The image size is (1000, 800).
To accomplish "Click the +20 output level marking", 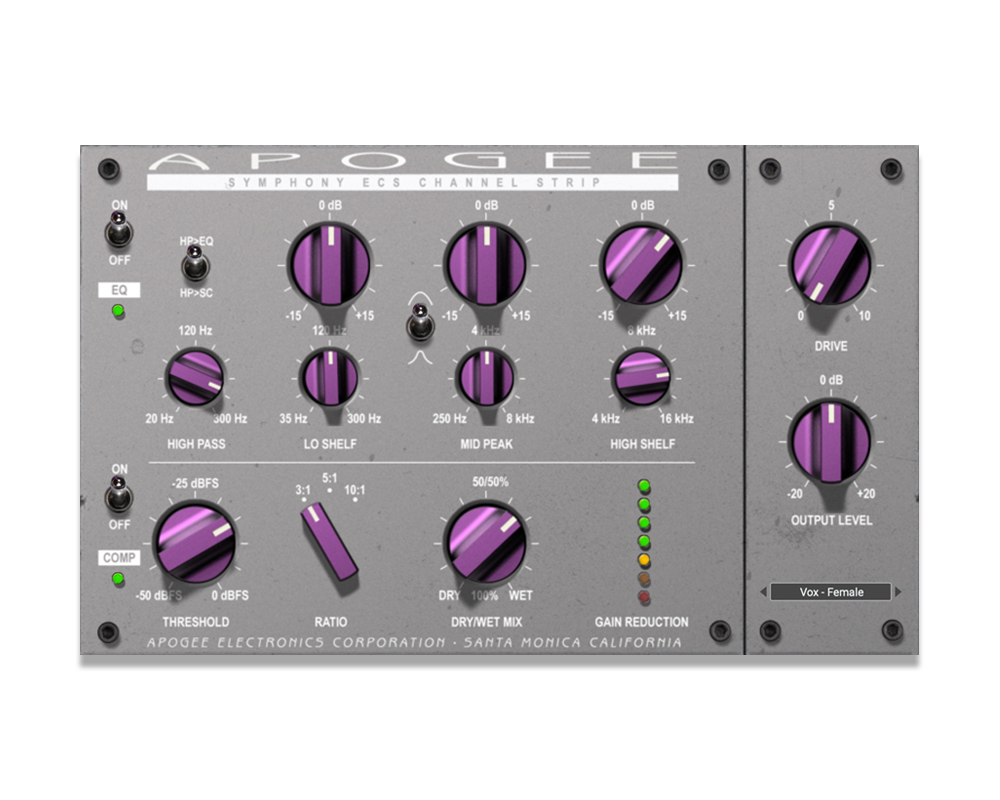I will pos(865,494).
